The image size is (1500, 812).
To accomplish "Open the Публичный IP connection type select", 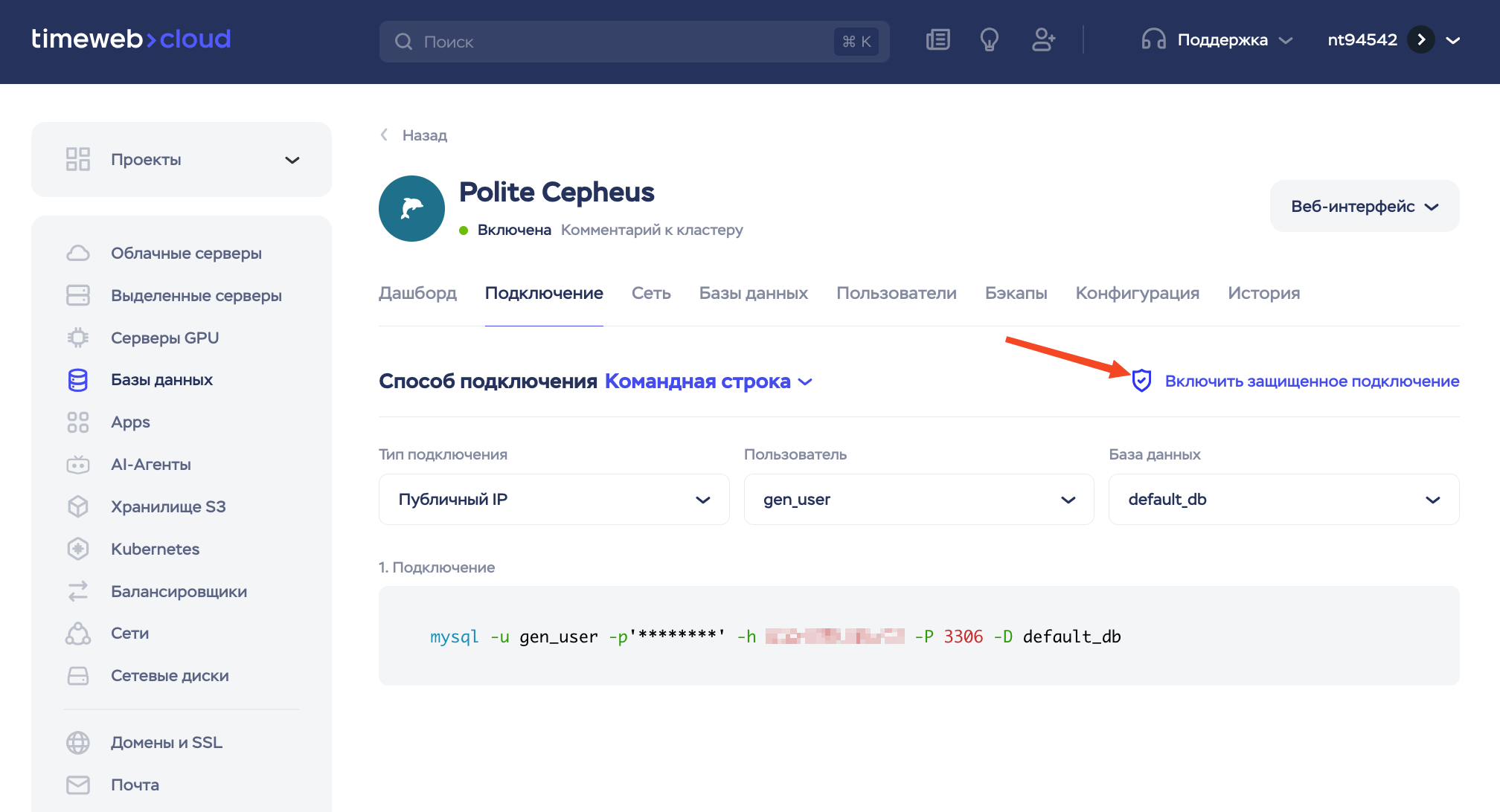I will (x=554, y=500).
